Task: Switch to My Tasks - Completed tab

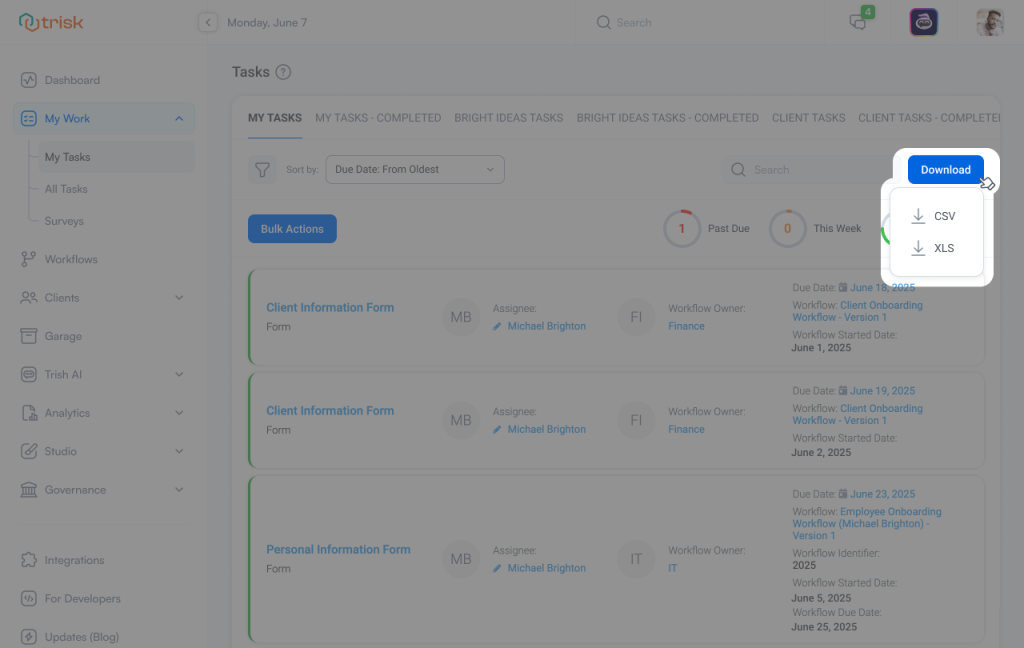Action: [x=378, y=118]
